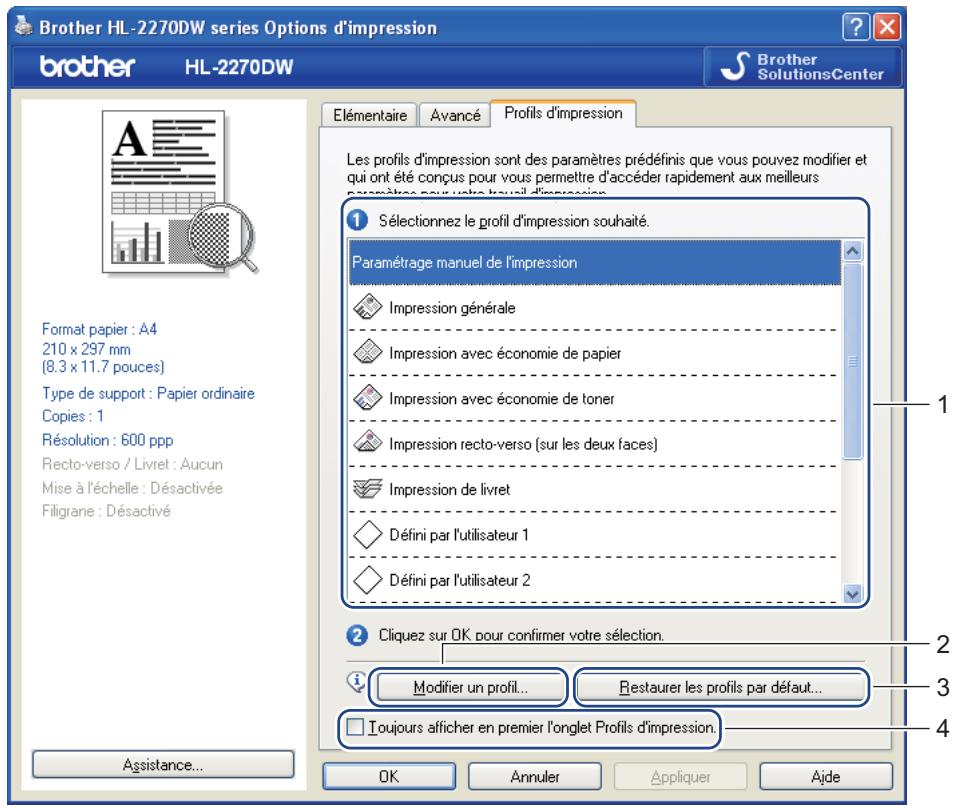The height and width of the screenshot is (806, 954).
Task: Select Impression recto-verso (sur les deux faces)
Action: pyautogui.click(x=523, y=444)
